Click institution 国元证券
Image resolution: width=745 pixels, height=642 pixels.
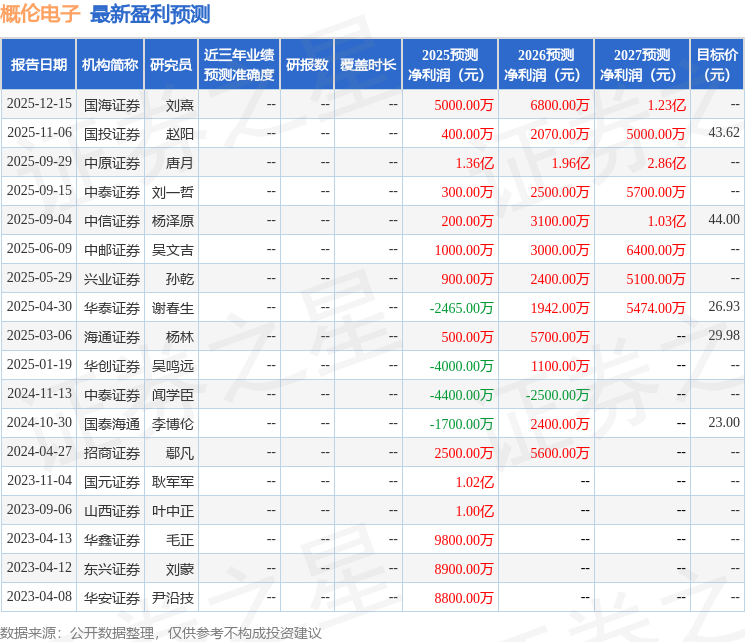pyautogui.click(x=112, y=482)
